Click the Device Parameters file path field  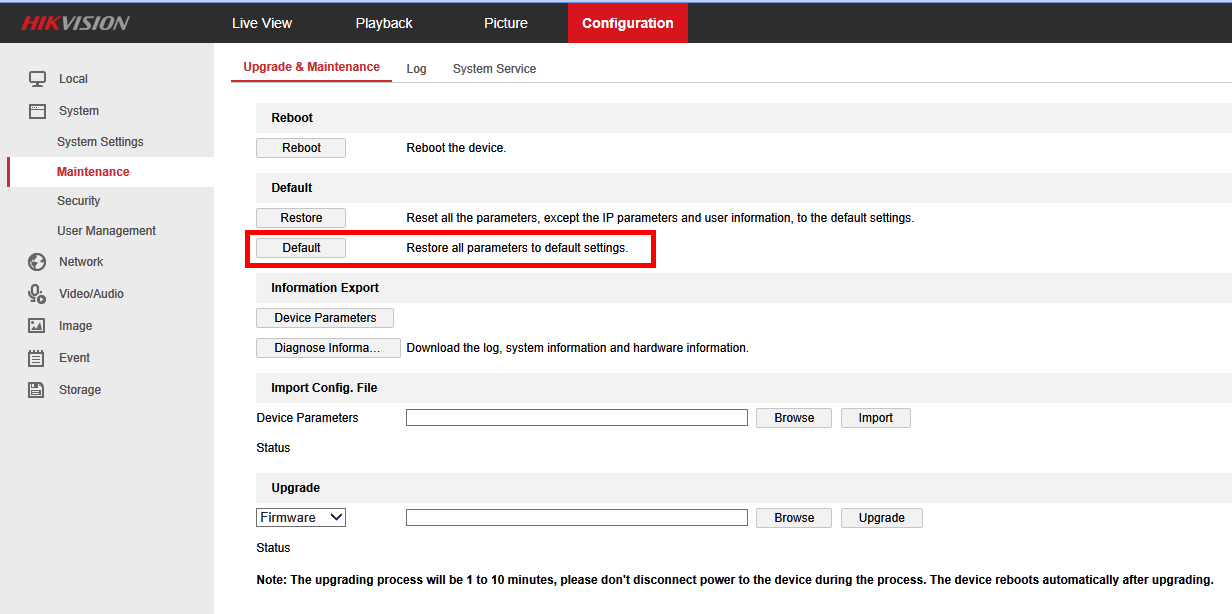576,417
